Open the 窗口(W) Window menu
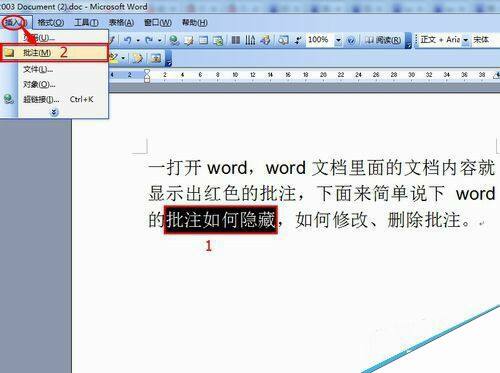The height and width of the screenshot is (373, 500). click(x=158, y=23)
